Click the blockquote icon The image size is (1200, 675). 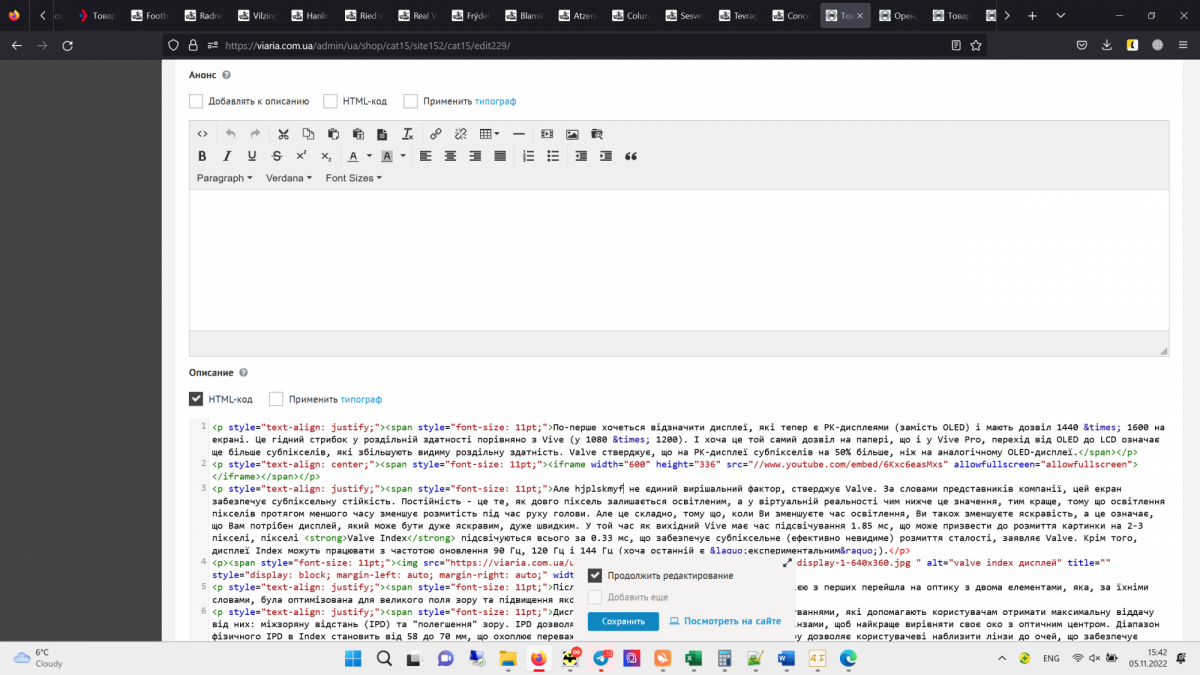click(x=631, y=156)
